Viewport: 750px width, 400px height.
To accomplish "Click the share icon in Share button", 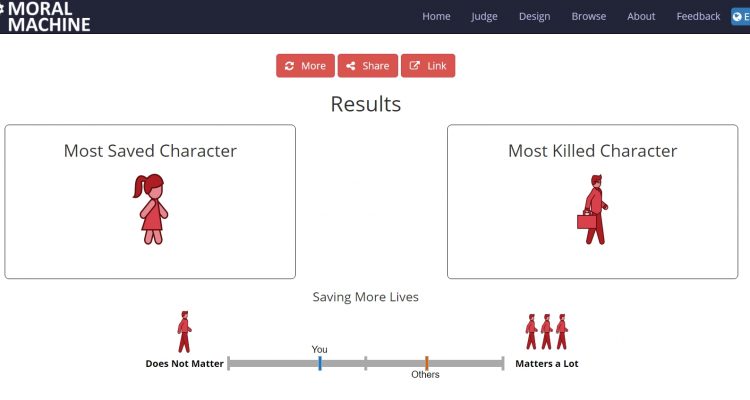I will point(350,66).
